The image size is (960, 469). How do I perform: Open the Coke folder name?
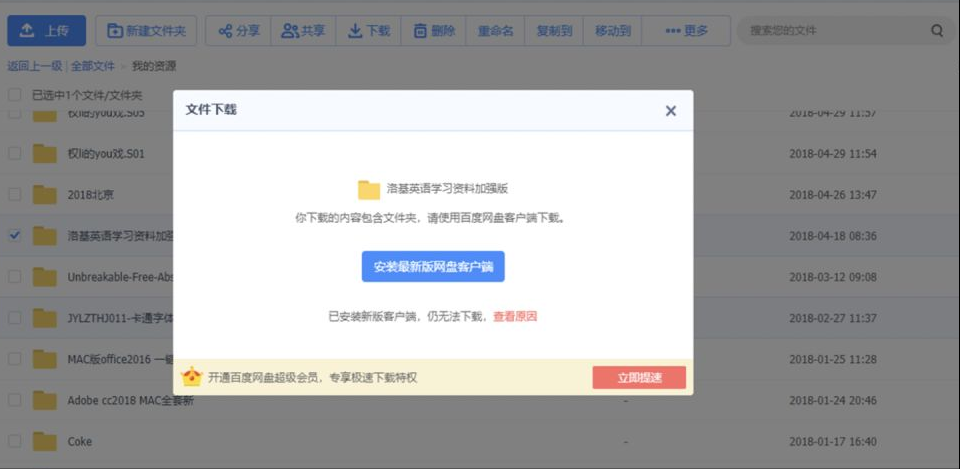(80, 441)
